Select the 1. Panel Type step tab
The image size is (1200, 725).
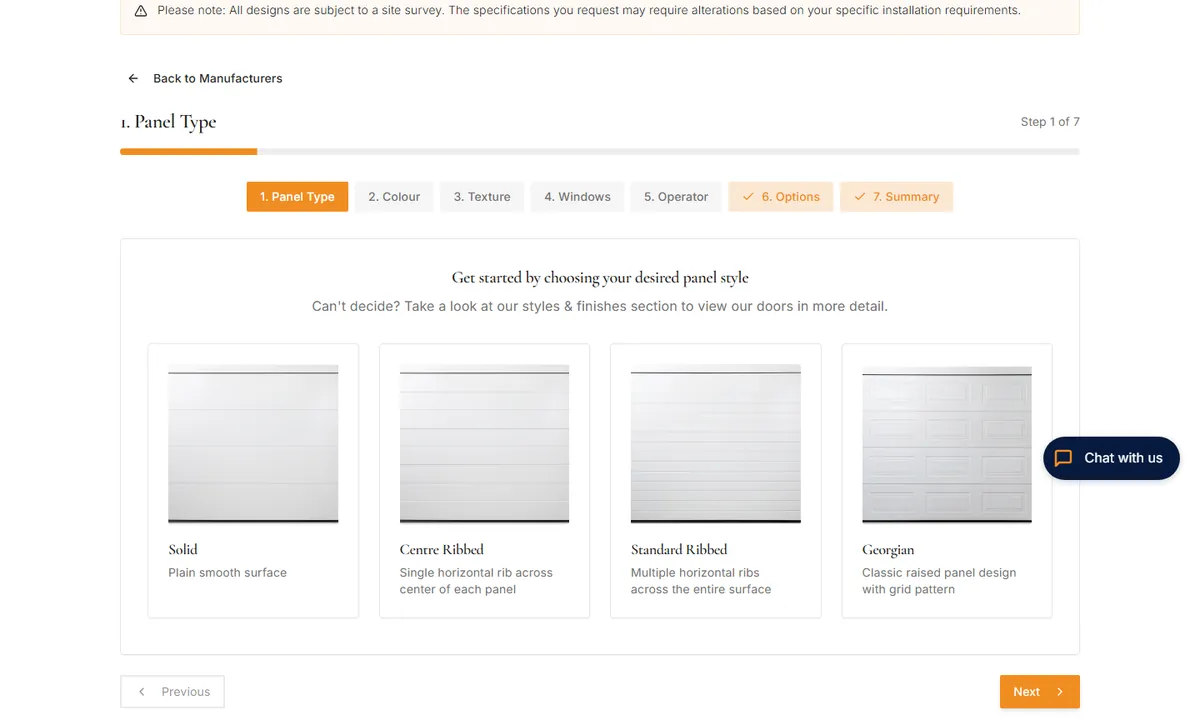tap(297, 197)
